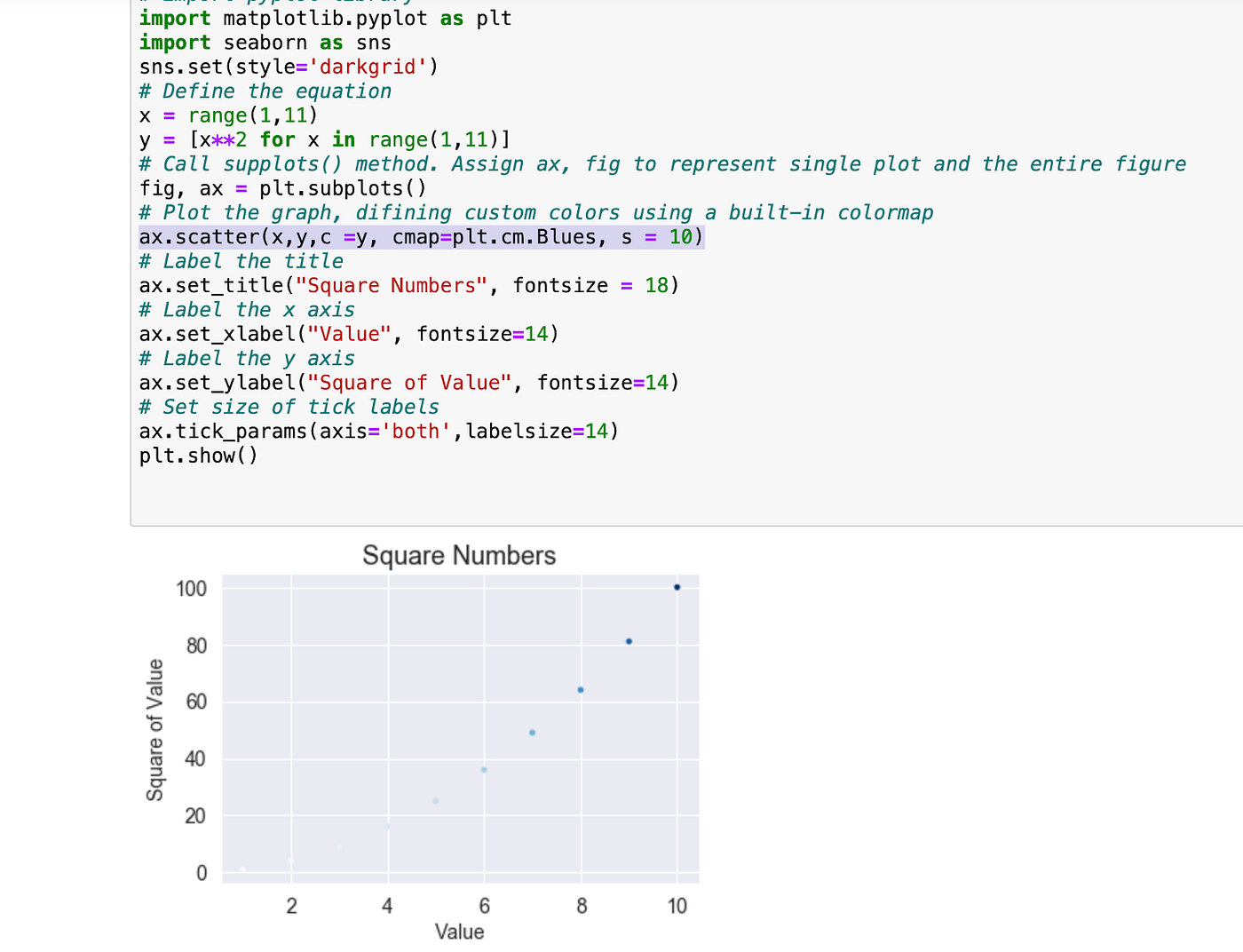Click the Square Numbers plot title
The height and width of the screenshot is (952, 1243).
click(x=458, y=554)
